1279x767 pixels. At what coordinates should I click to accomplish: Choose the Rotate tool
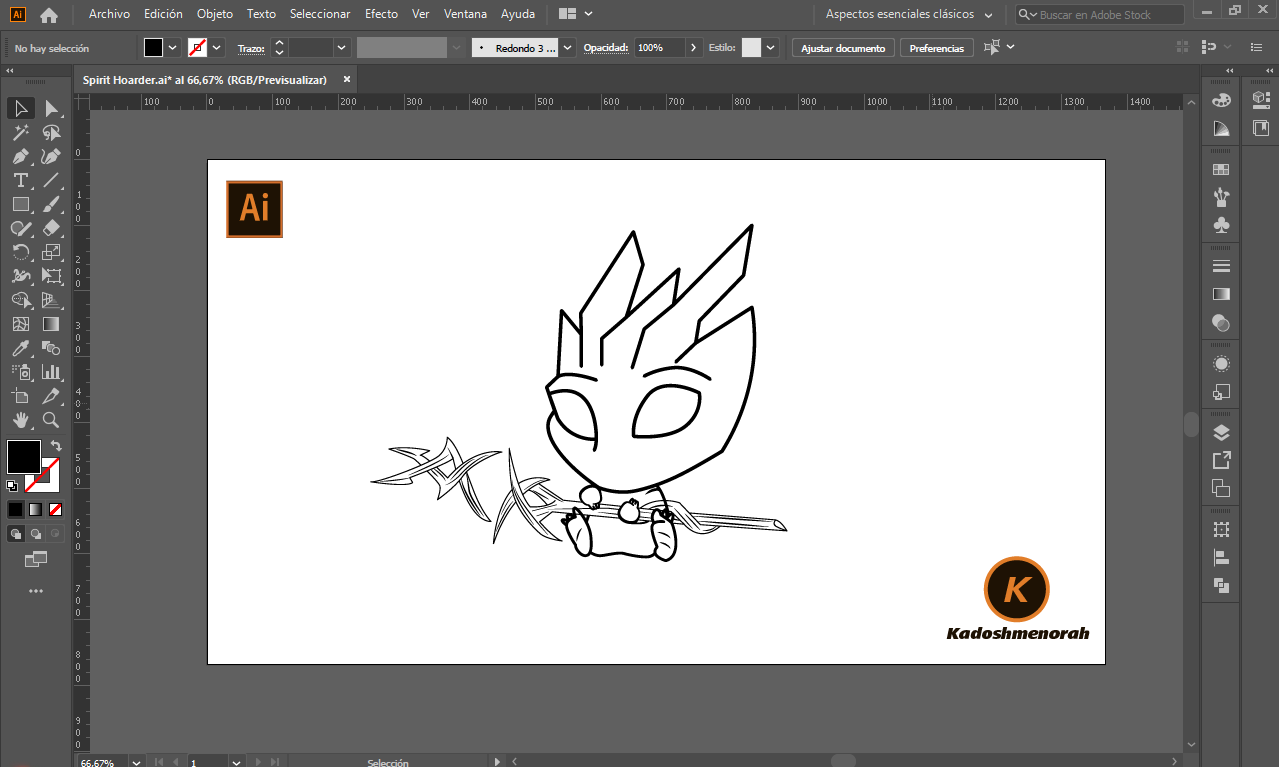click(21, 252)
